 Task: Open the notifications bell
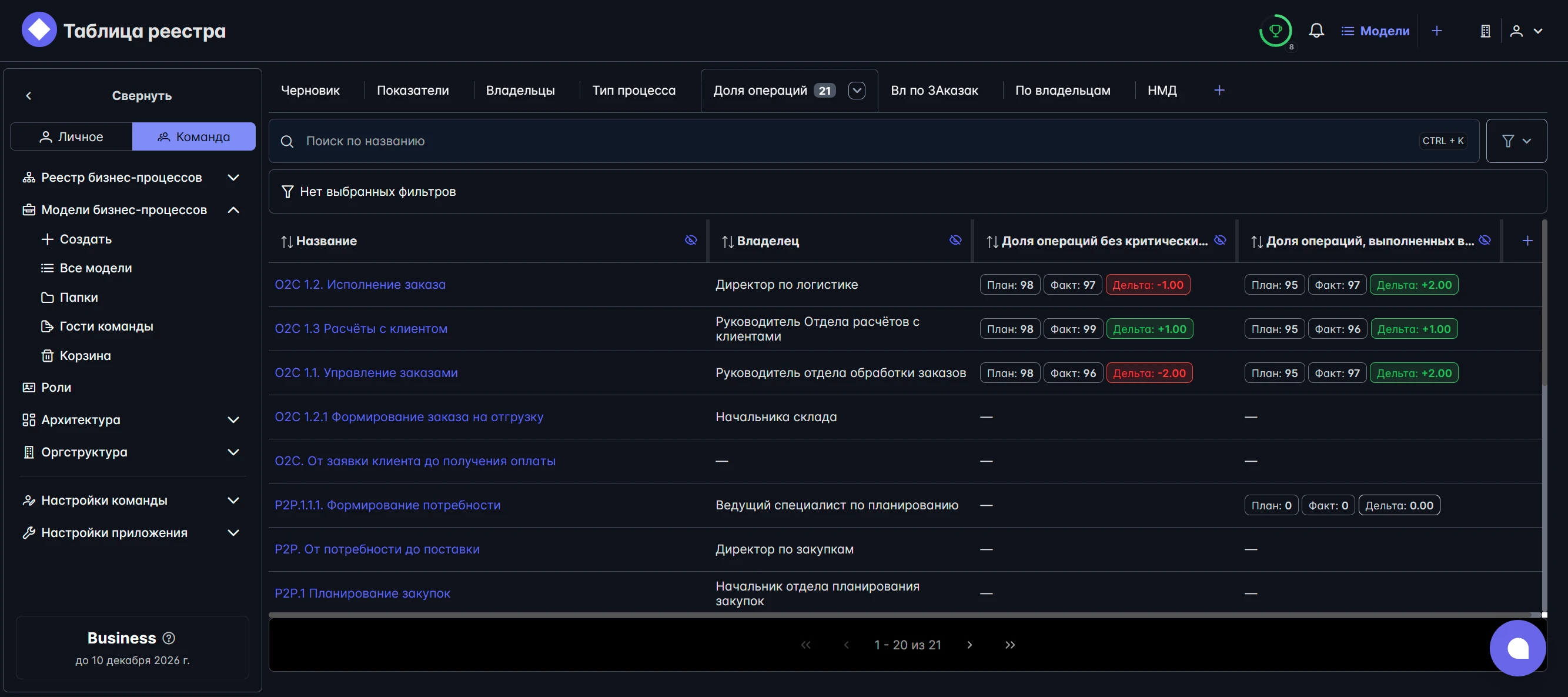[x=1316, y=31]
